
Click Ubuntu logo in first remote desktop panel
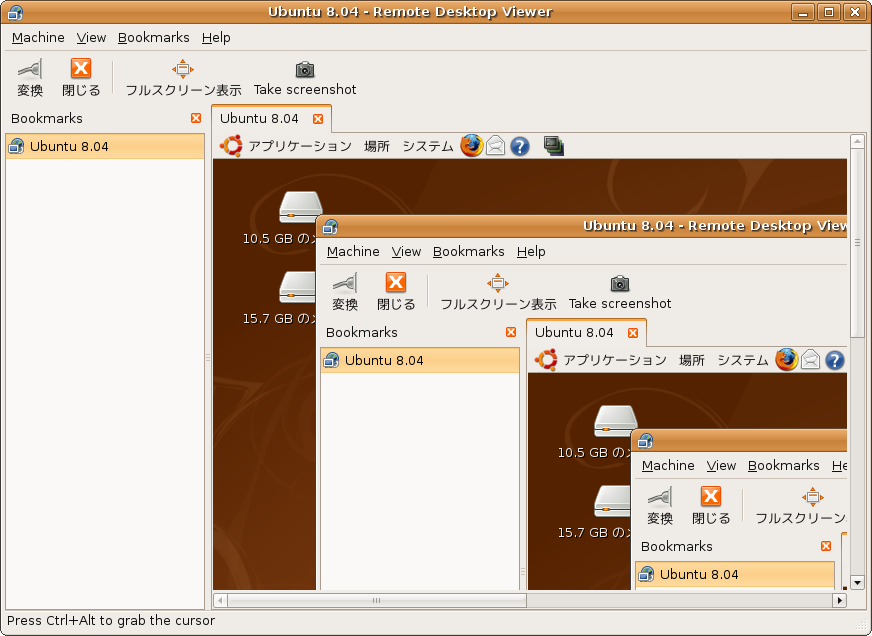pos(231,146)
